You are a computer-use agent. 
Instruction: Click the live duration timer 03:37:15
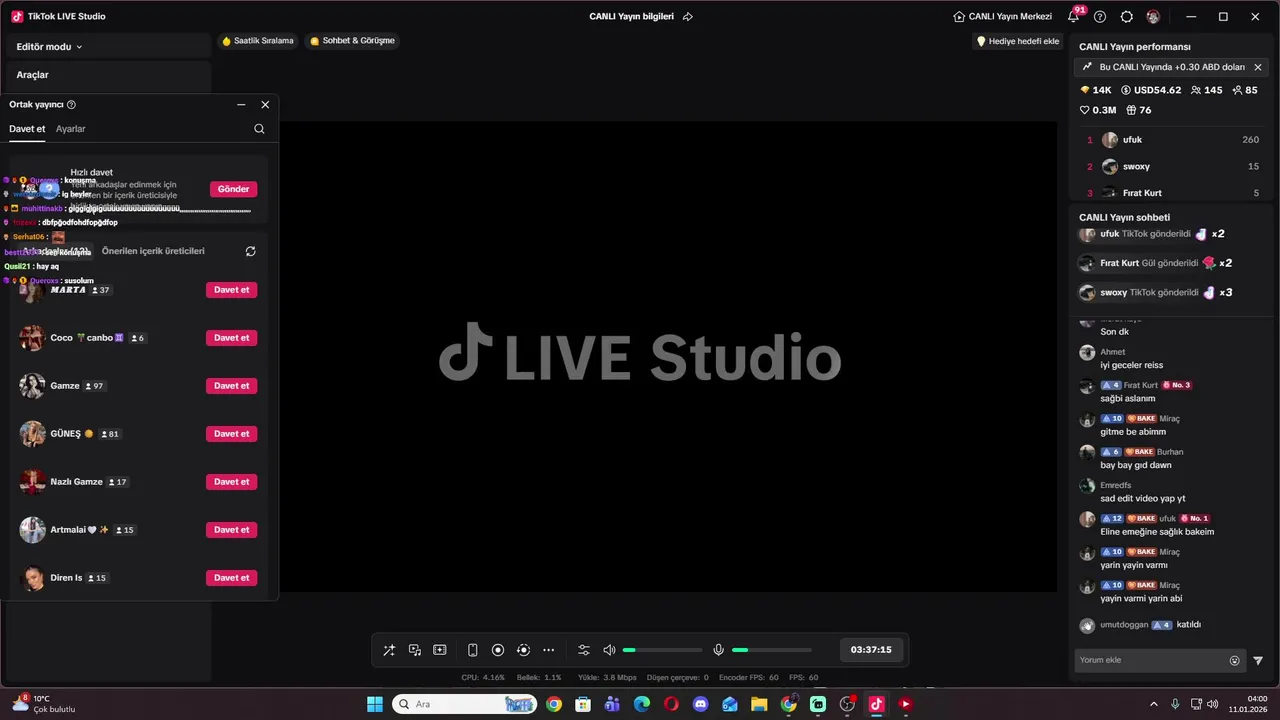(871, 650)
